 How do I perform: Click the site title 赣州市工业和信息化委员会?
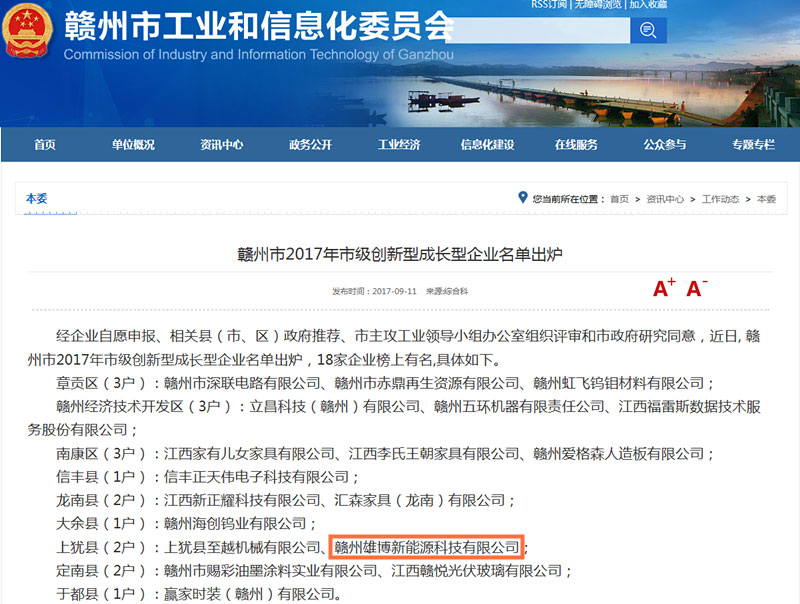(259, 26)
